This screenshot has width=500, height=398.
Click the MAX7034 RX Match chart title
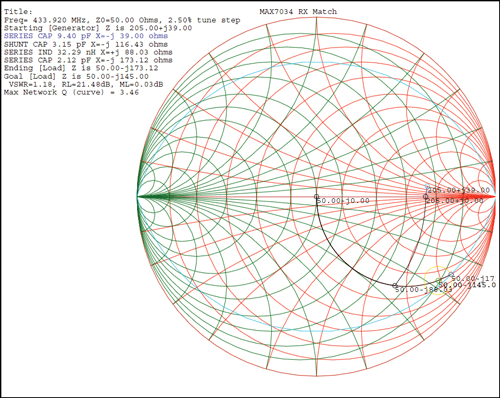(x=298, y=12)
